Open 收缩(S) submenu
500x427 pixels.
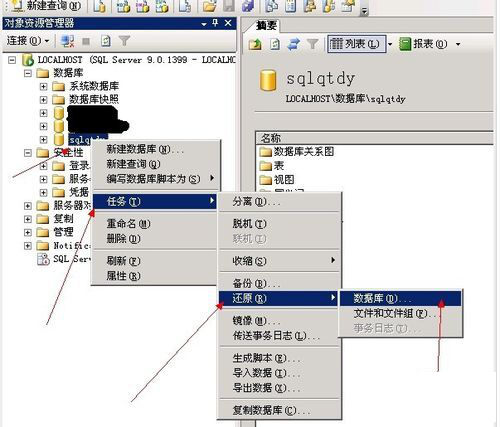(279, 261)
